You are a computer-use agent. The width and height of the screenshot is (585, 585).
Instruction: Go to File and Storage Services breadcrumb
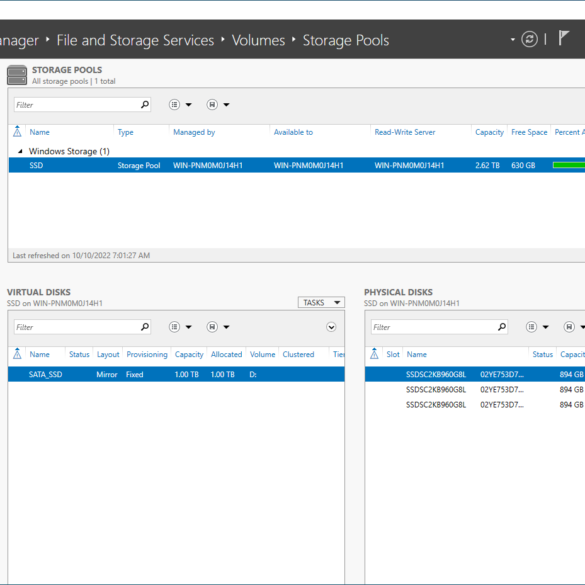click(135, 40)
